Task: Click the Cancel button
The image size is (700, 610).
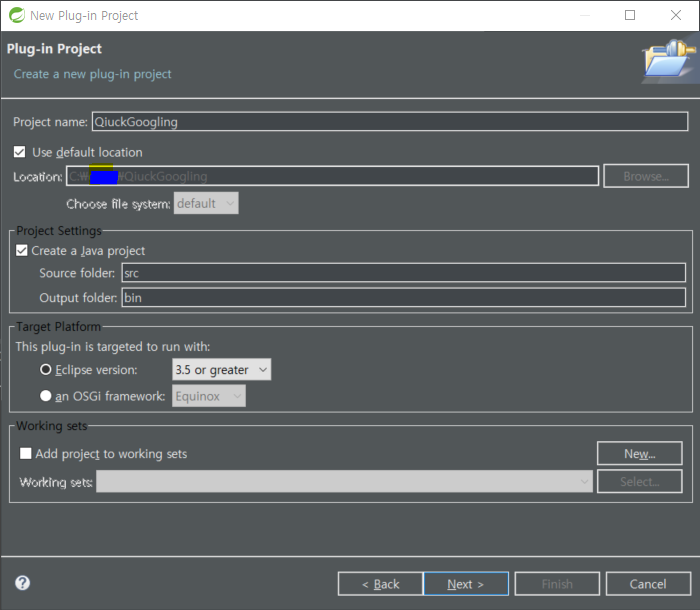Action: (648, 584)
